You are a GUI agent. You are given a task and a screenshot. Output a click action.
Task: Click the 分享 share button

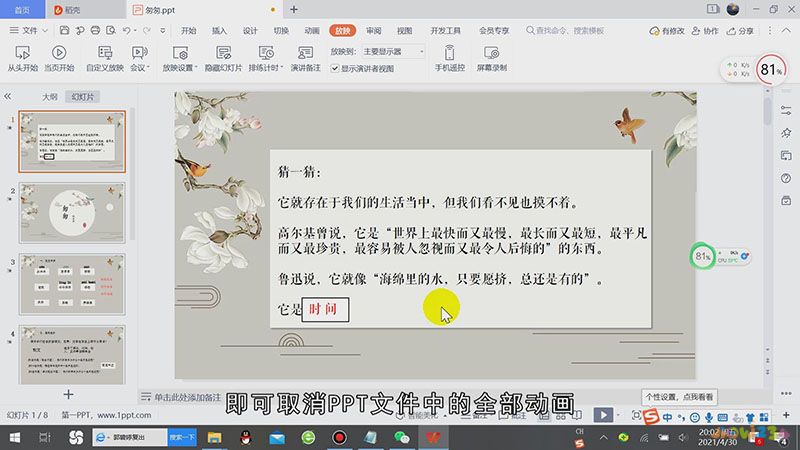click(x=740, y=31)
